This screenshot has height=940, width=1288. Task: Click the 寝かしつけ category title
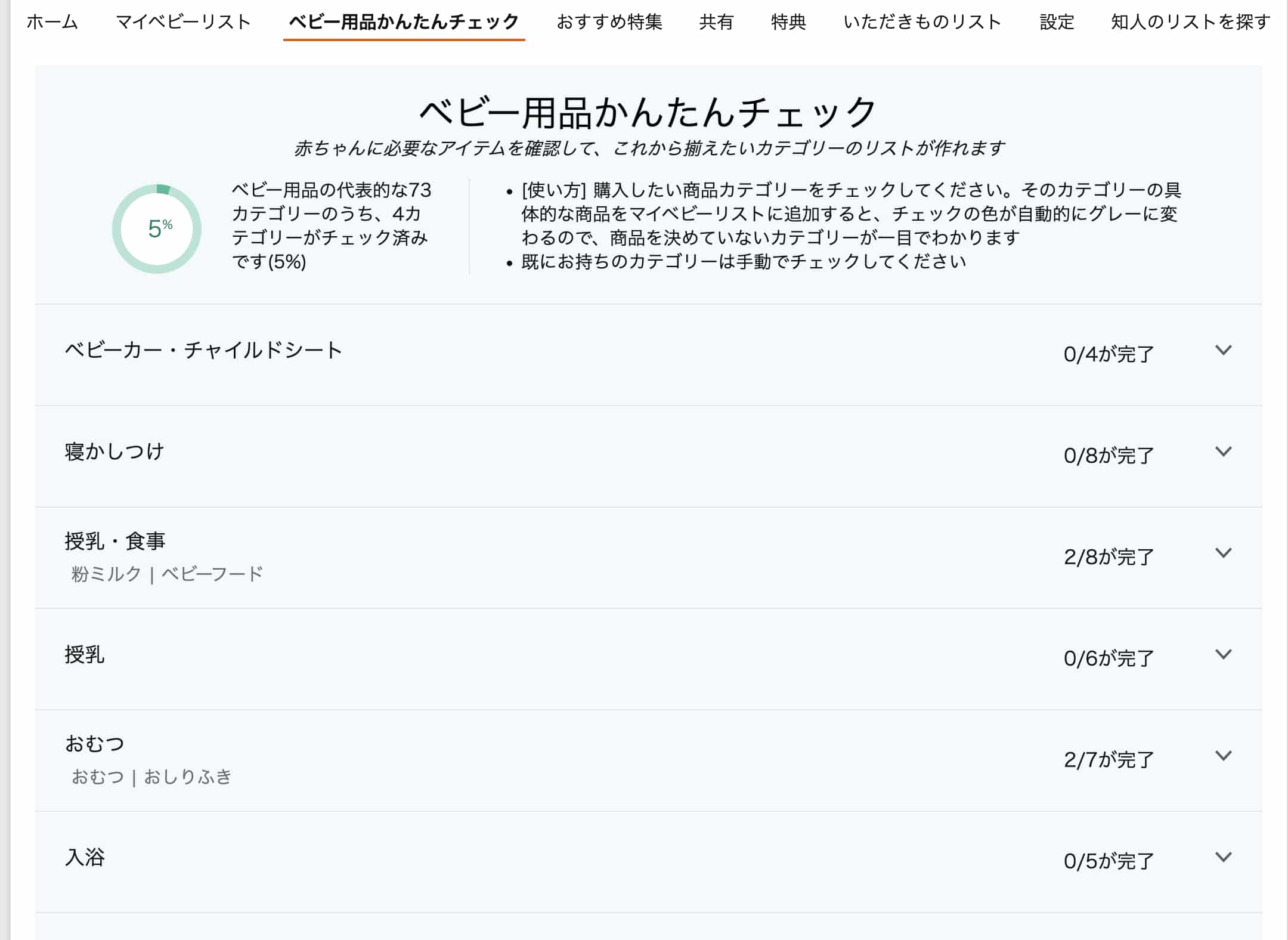tap(114, 452)
